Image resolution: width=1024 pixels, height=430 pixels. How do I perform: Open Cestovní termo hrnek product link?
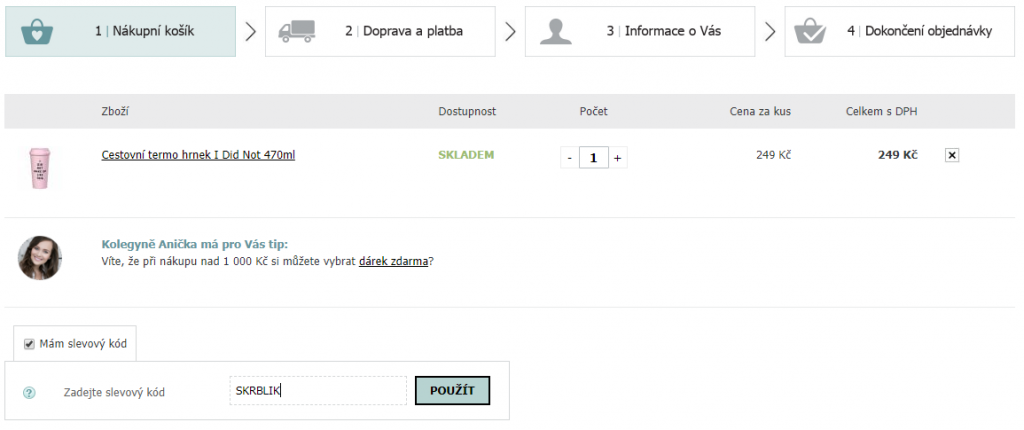(x=198, y=156)
